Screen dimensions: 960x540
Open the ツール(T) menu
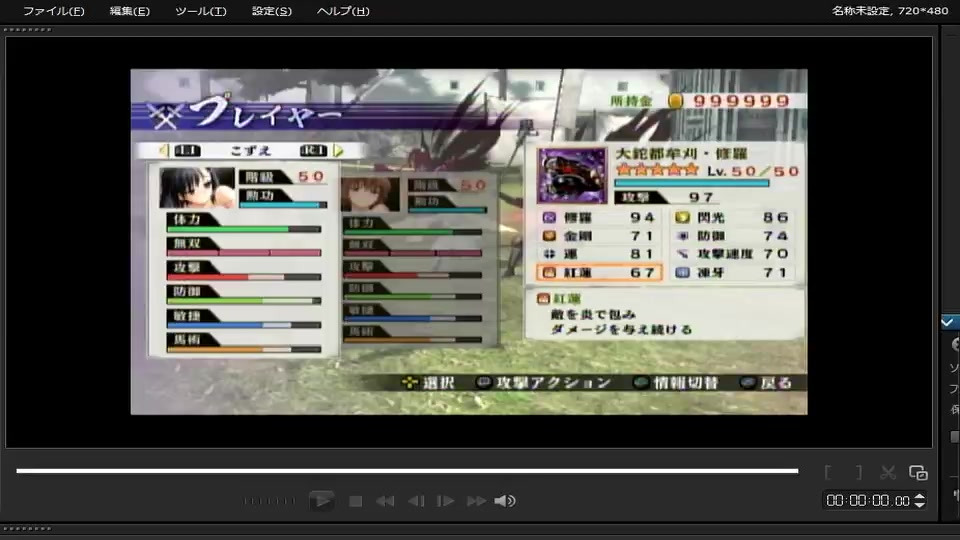(x=200, y=11)
